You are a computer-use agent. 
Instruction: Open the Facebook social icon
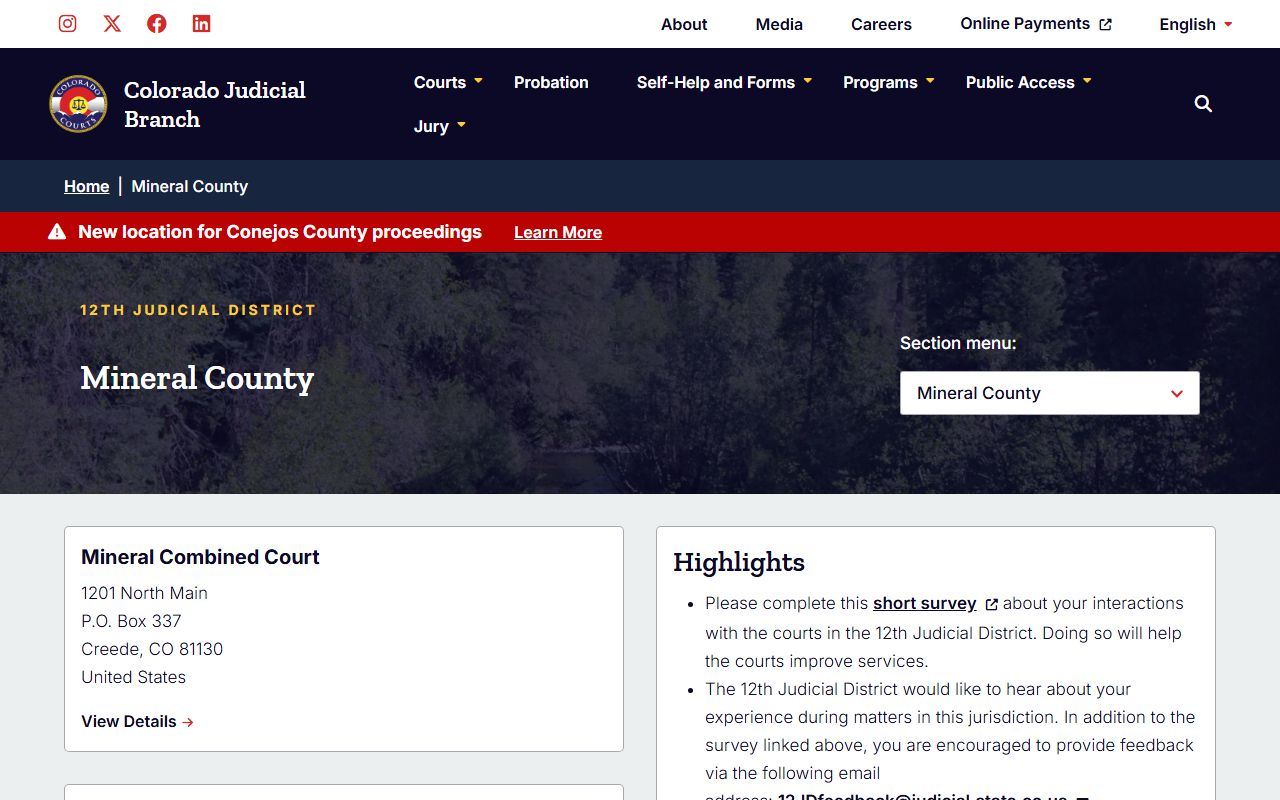tap(157, 24)
